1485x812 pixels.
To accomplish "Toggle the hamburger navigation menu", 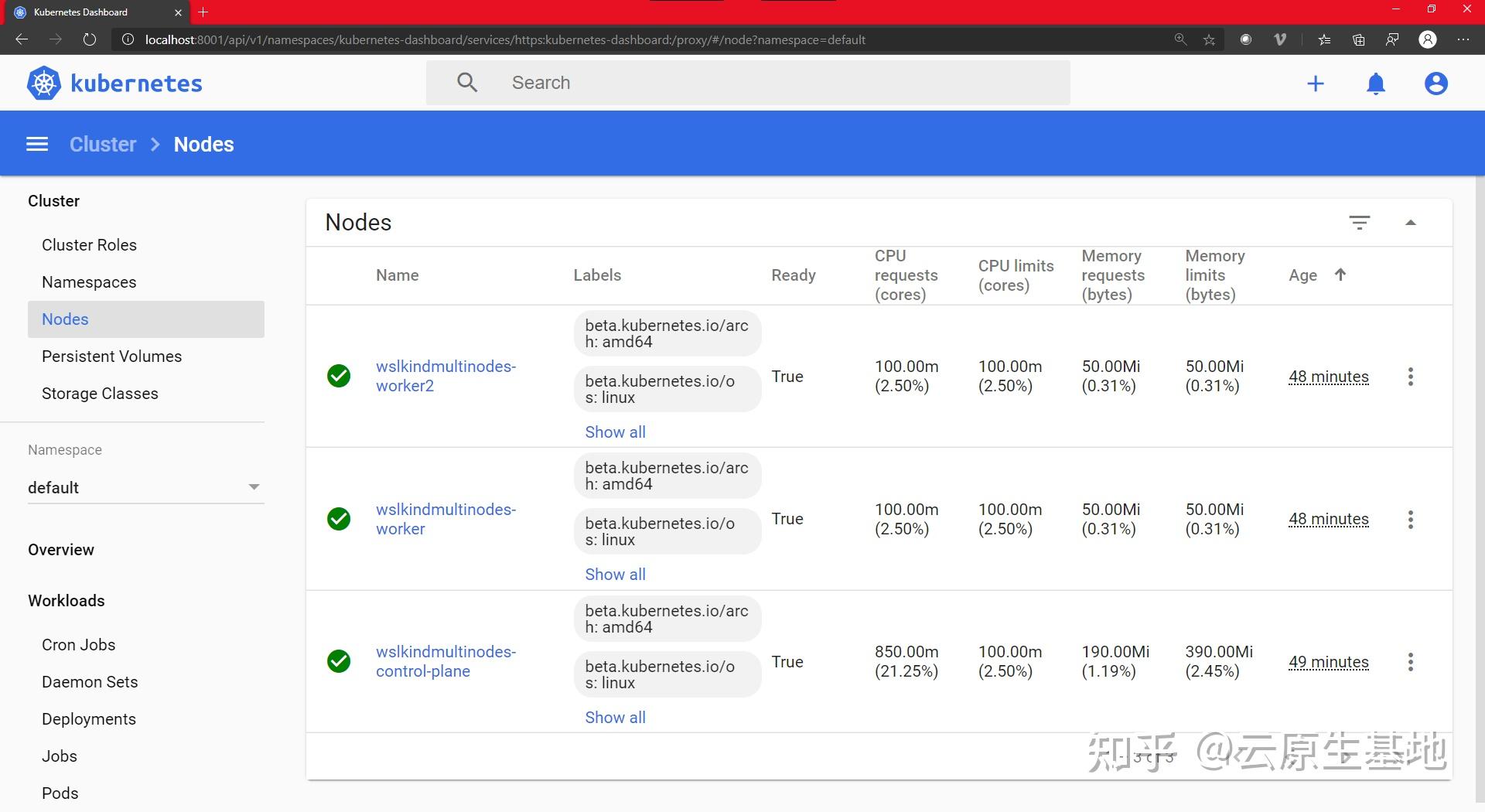I will (37, 144).
